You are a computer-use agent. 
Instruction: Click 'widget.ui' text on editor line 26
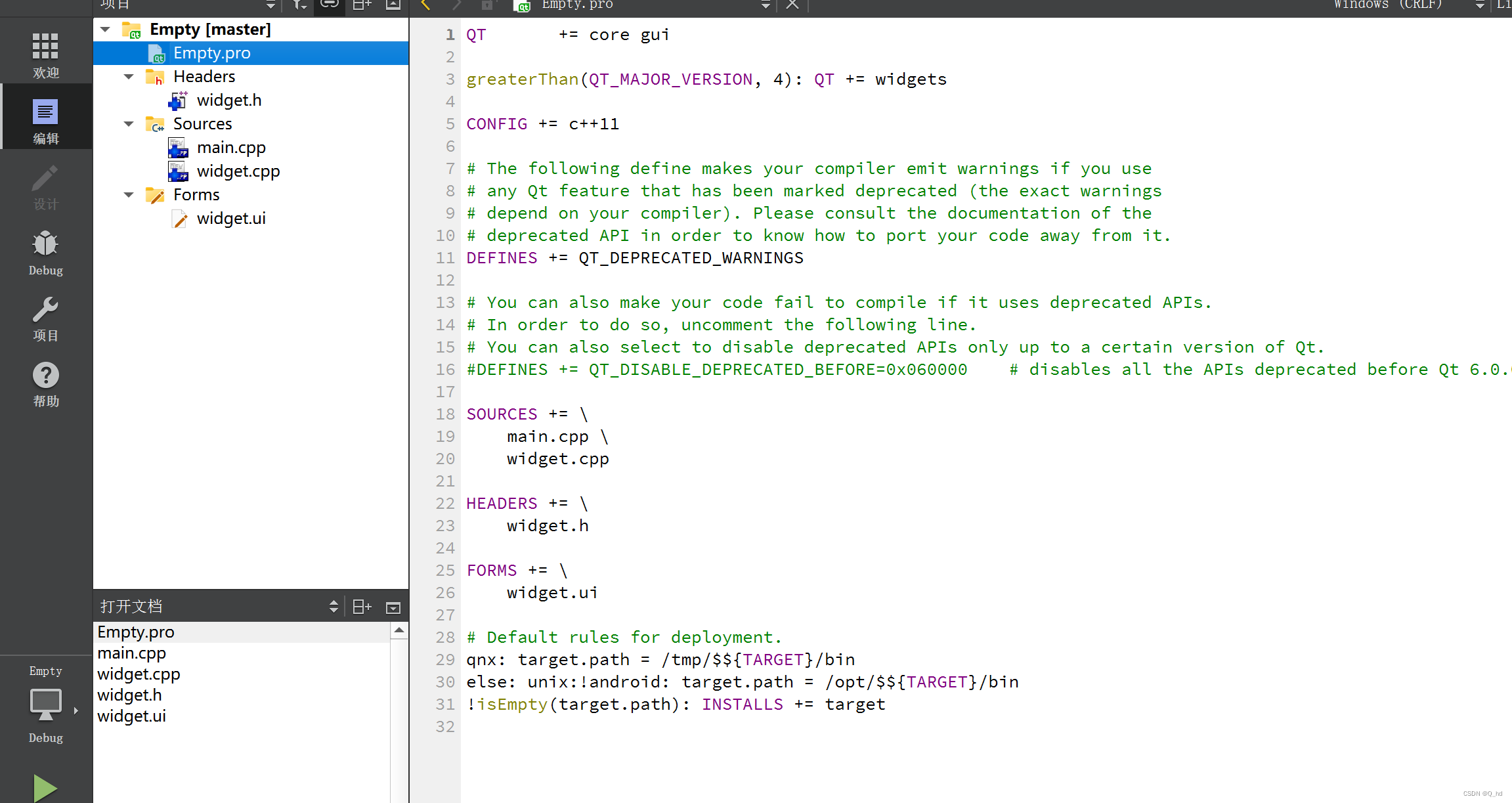point(552,593)
